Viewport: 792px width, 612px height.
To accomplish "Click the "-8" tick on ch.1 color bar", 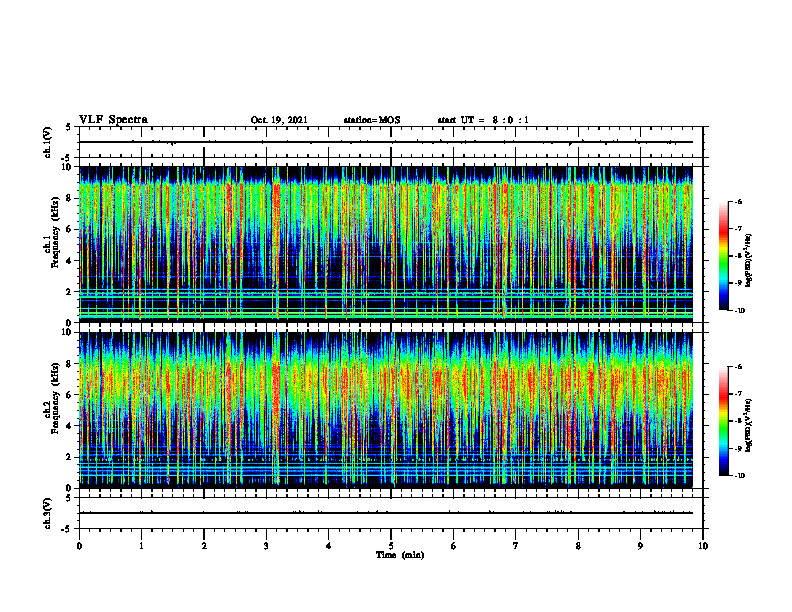I will coord(738,256).
